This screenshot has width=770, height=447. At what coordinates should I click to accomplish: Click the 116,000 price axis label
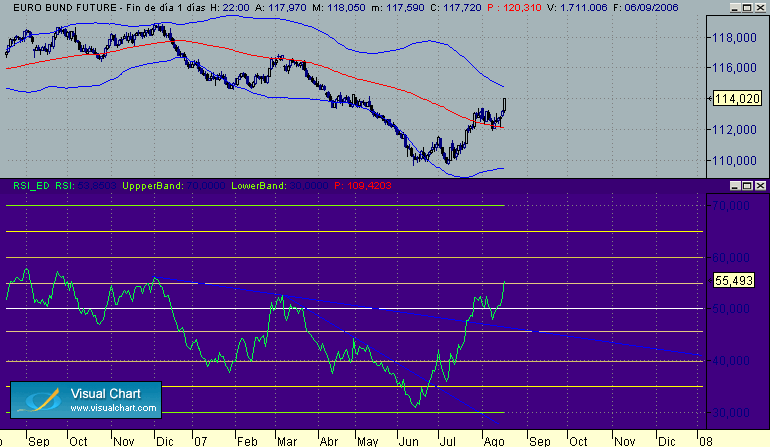tap(734, 68)
